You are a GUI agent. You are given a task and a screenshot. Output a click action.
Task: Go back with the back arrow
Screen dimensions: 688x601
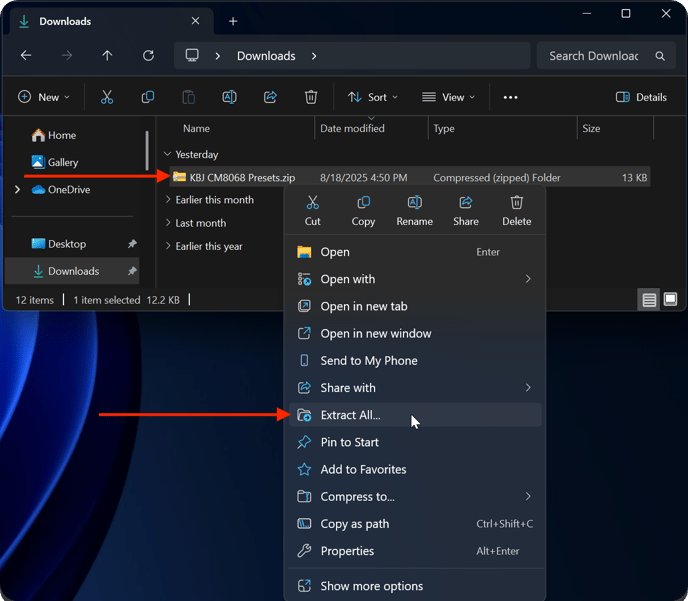click(x=26, y=55)
